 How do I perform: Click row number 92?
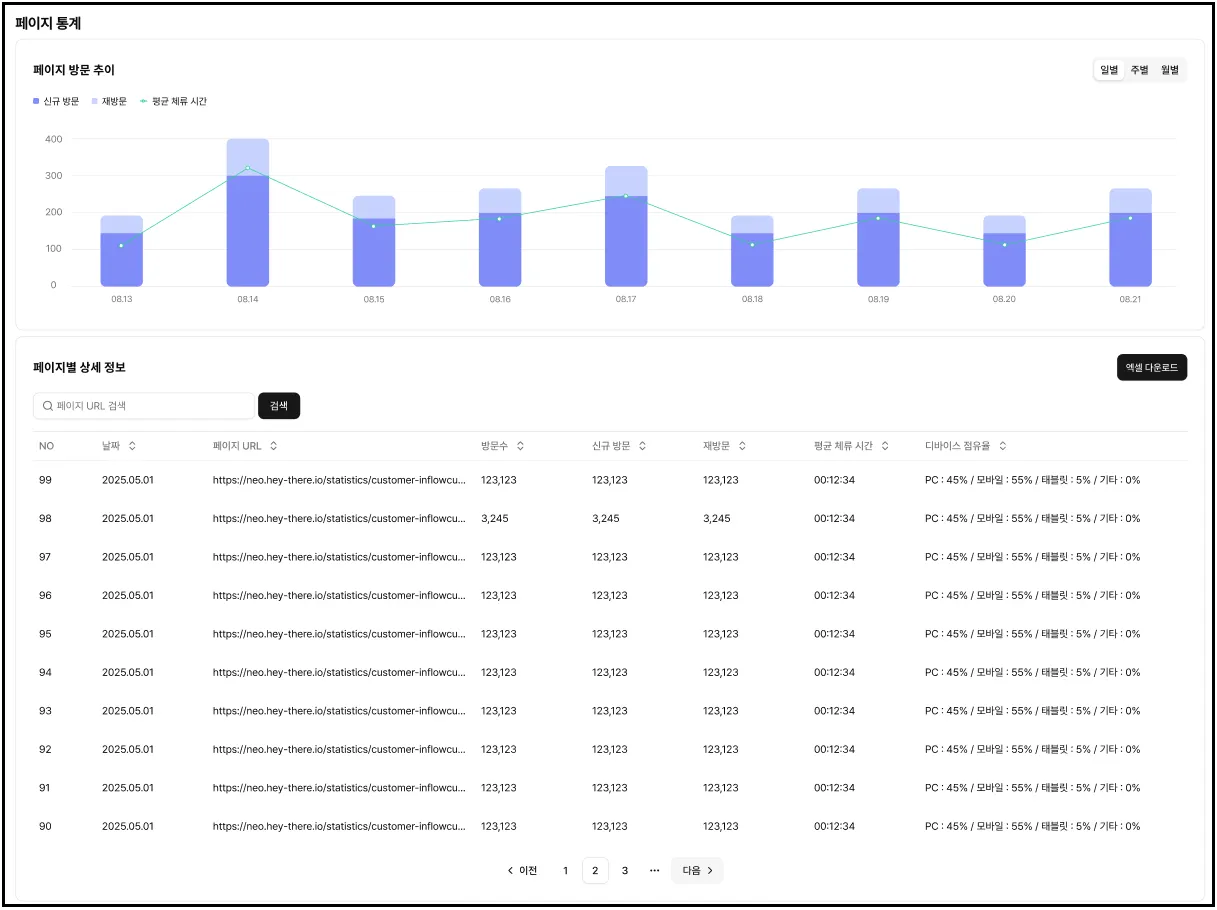[45, 750]
